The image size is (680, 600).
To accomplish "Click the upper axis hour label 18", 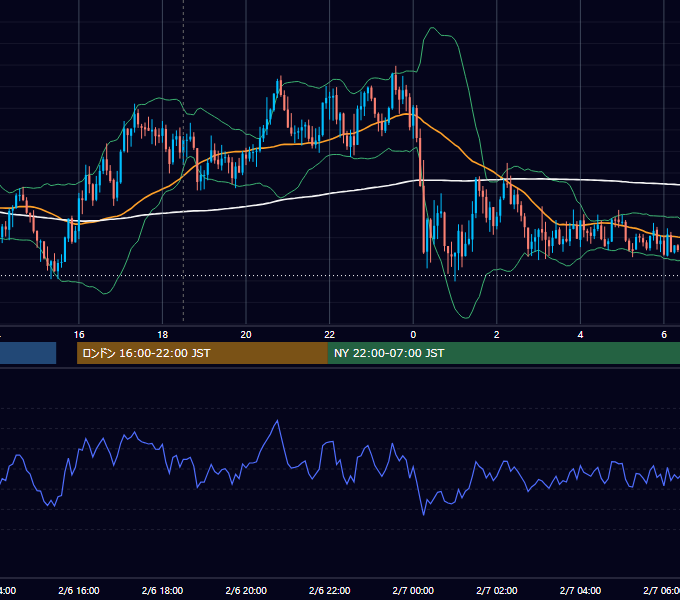I will (163, 335).
